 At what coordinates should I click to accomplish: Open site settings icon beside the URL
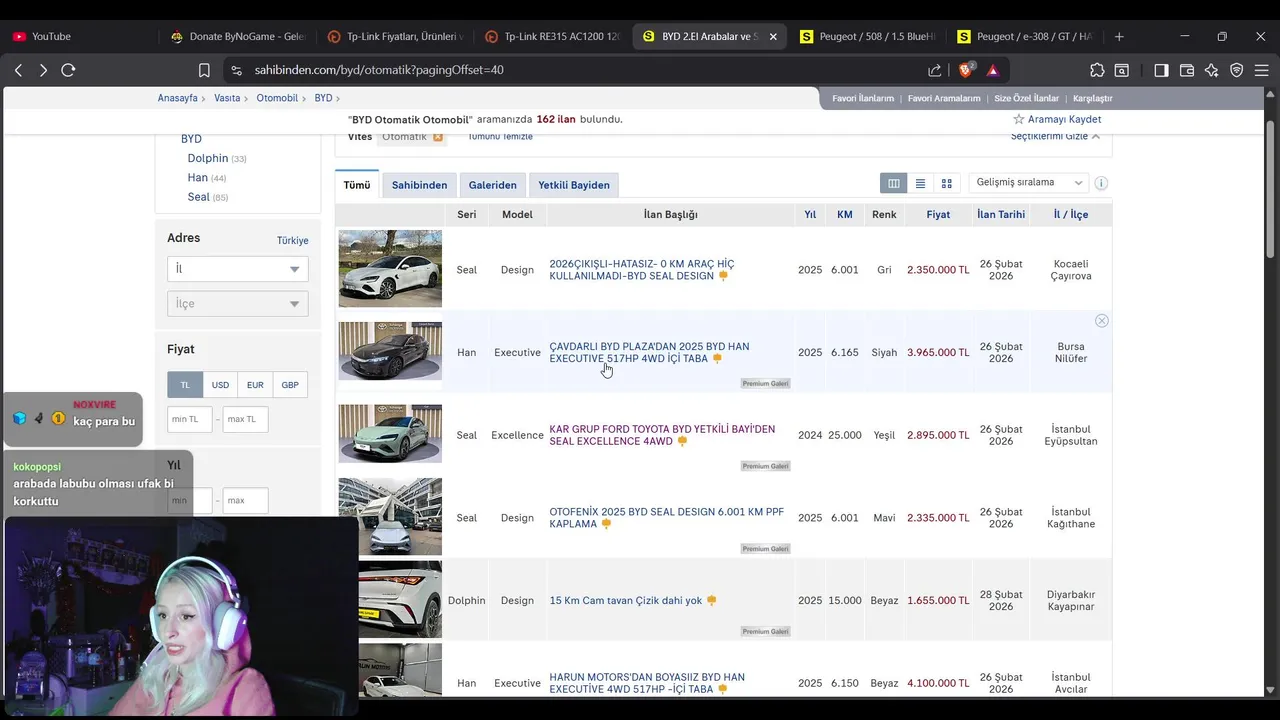pyautogui.click(x=236, y=70)
